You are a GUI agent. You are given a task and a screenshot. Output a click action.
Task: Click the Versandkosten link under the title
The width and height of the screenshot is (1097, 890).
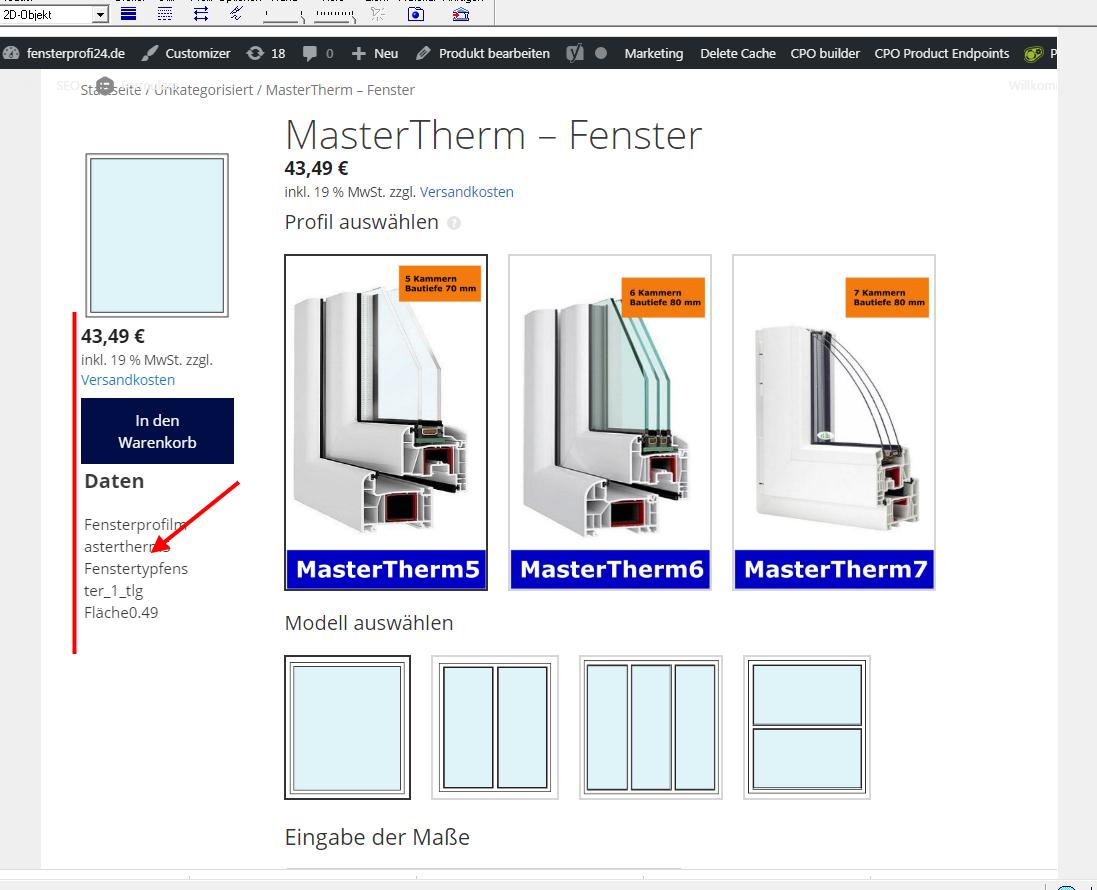pos(467,192)
